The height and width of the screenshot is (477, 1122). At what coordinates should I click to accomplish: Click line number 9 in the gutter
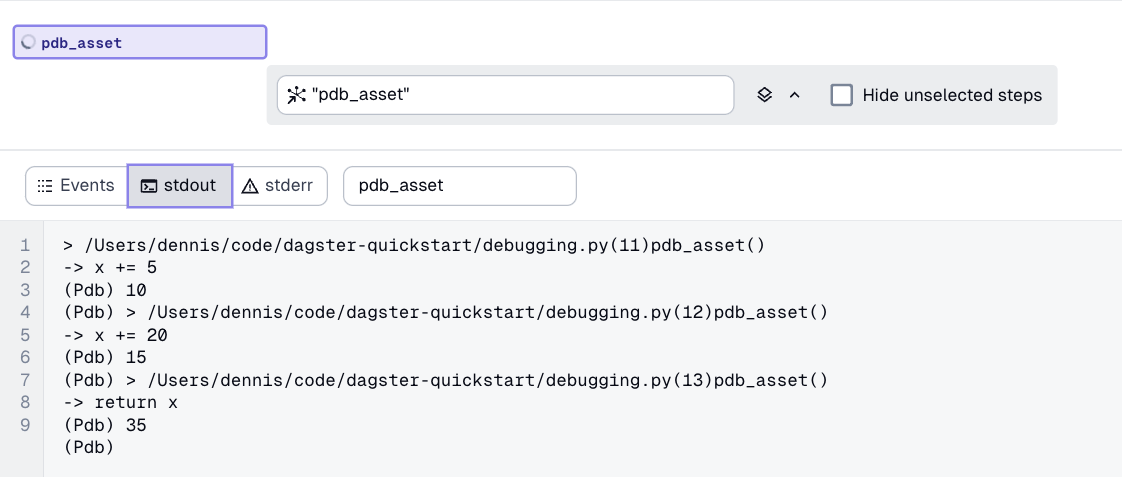click(24, 425)
